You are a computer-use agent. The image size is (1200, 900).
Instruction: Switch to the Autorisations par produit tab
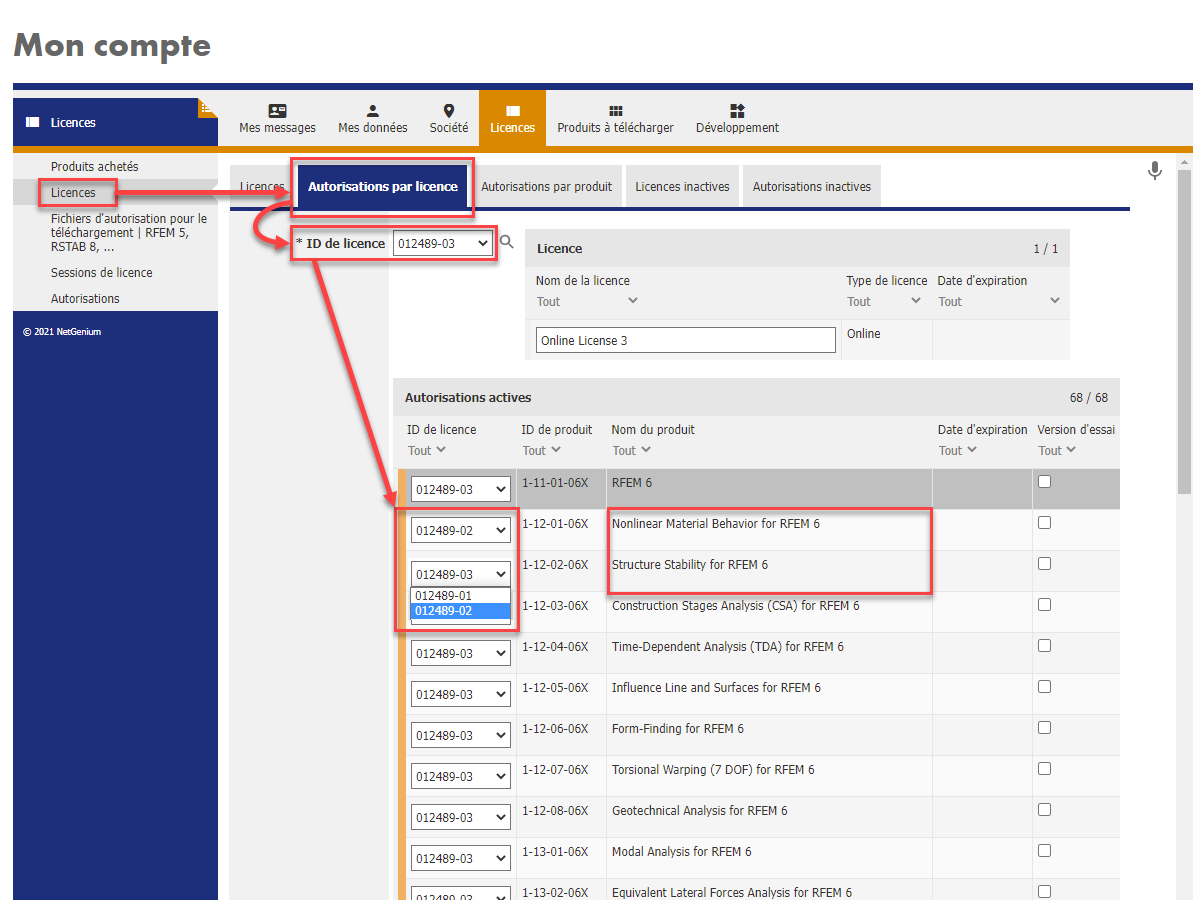click(x=546, y=185)
